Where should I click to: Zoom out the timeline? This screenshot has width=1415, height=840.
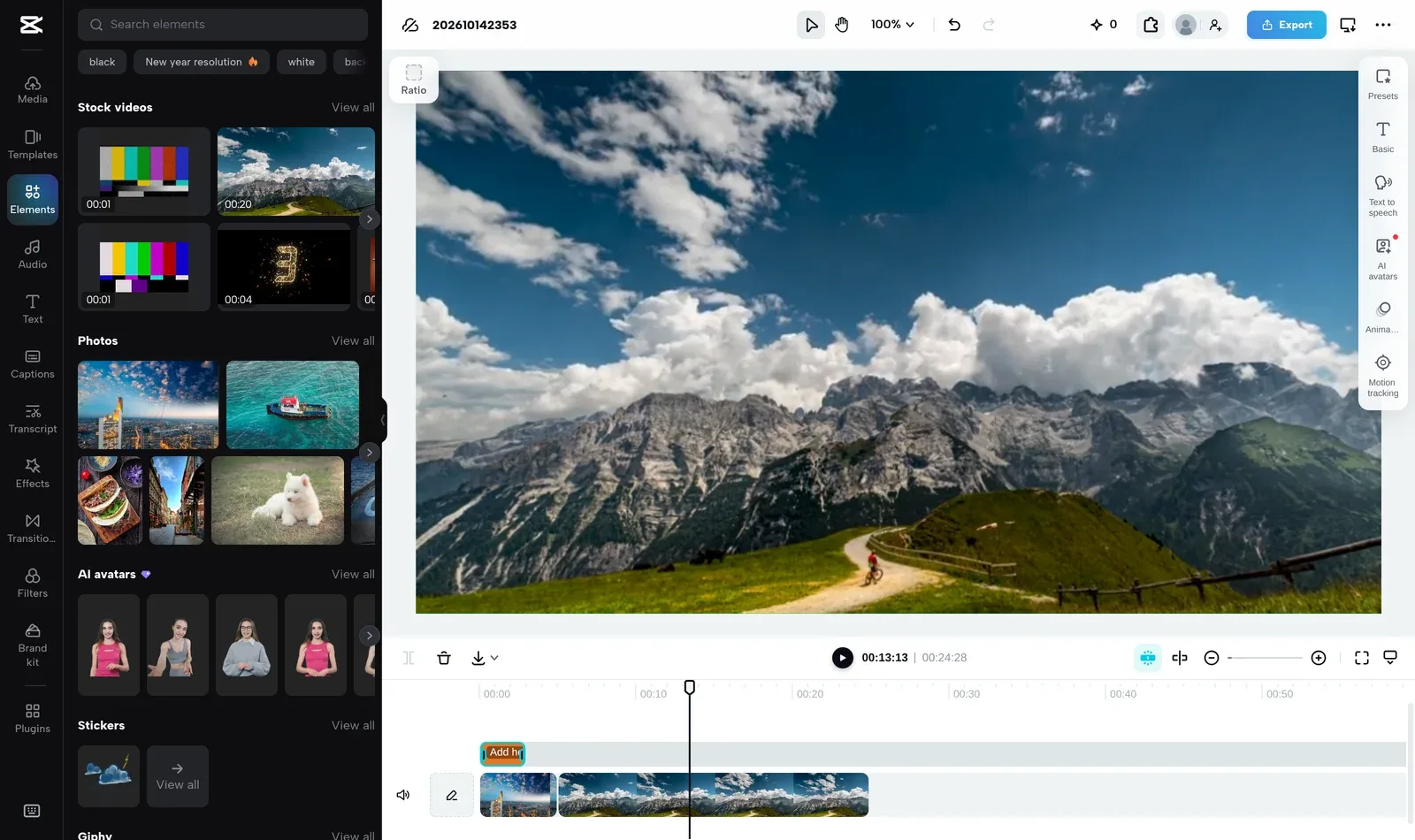click(x=1212, y=658)
